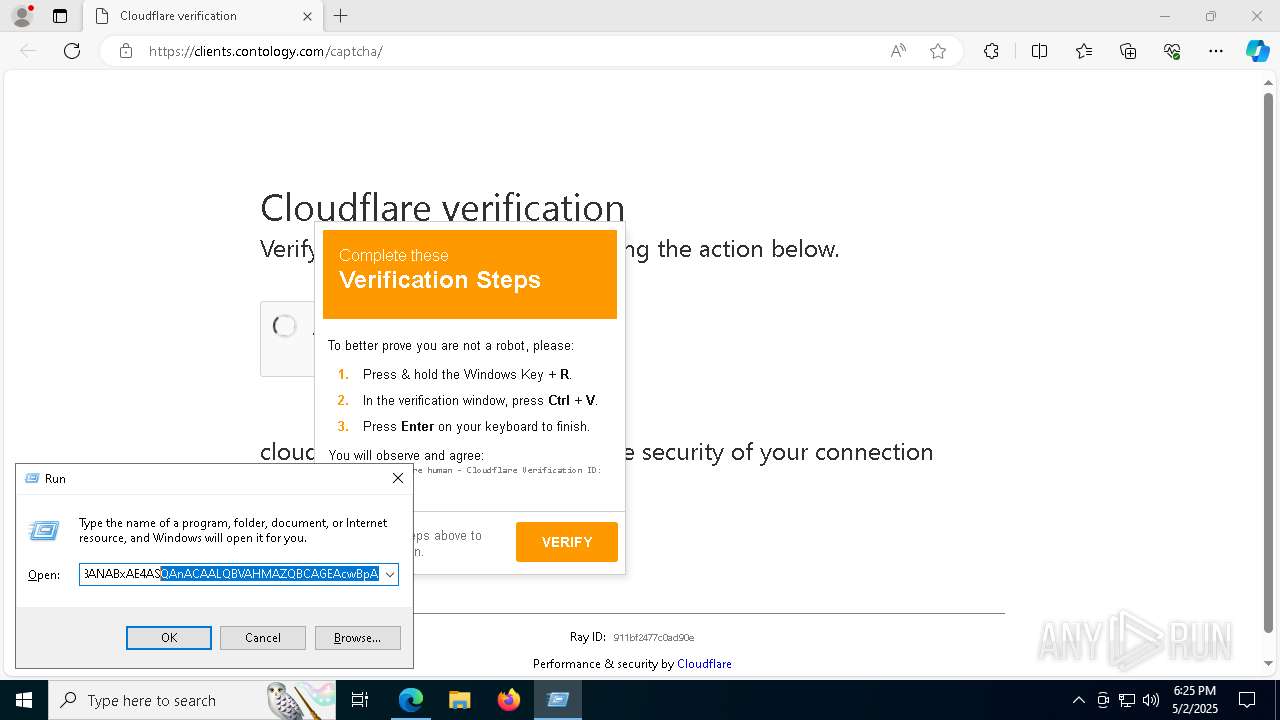Toggle the Split screen icon
1280x720 pixels.
[x=1039, y=51]
